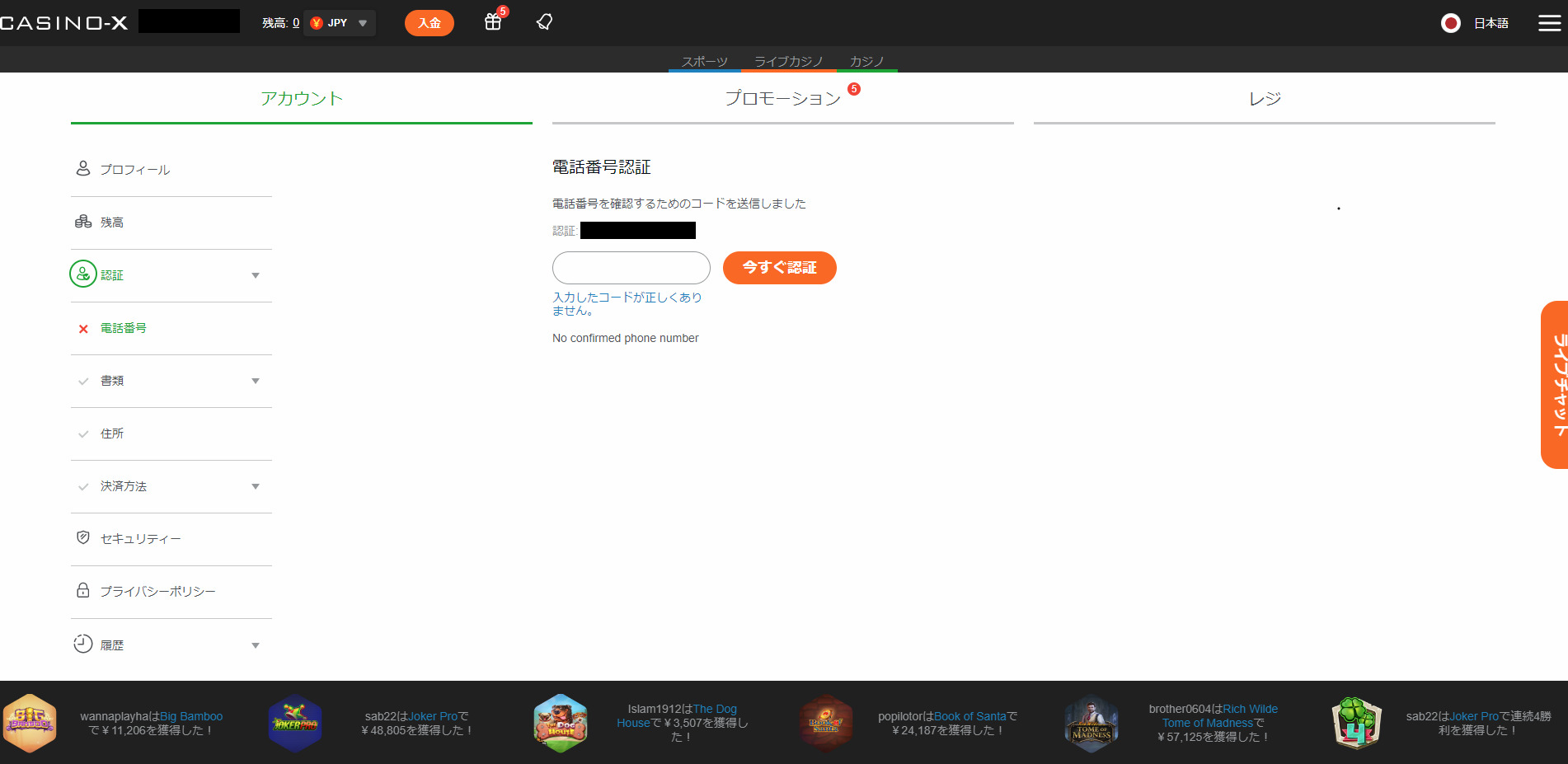Image resolution: width=1568 pixels, height=764 pixels.
Task: Open the ライブチャット live chat tab
Action: tap(1555, 384)
